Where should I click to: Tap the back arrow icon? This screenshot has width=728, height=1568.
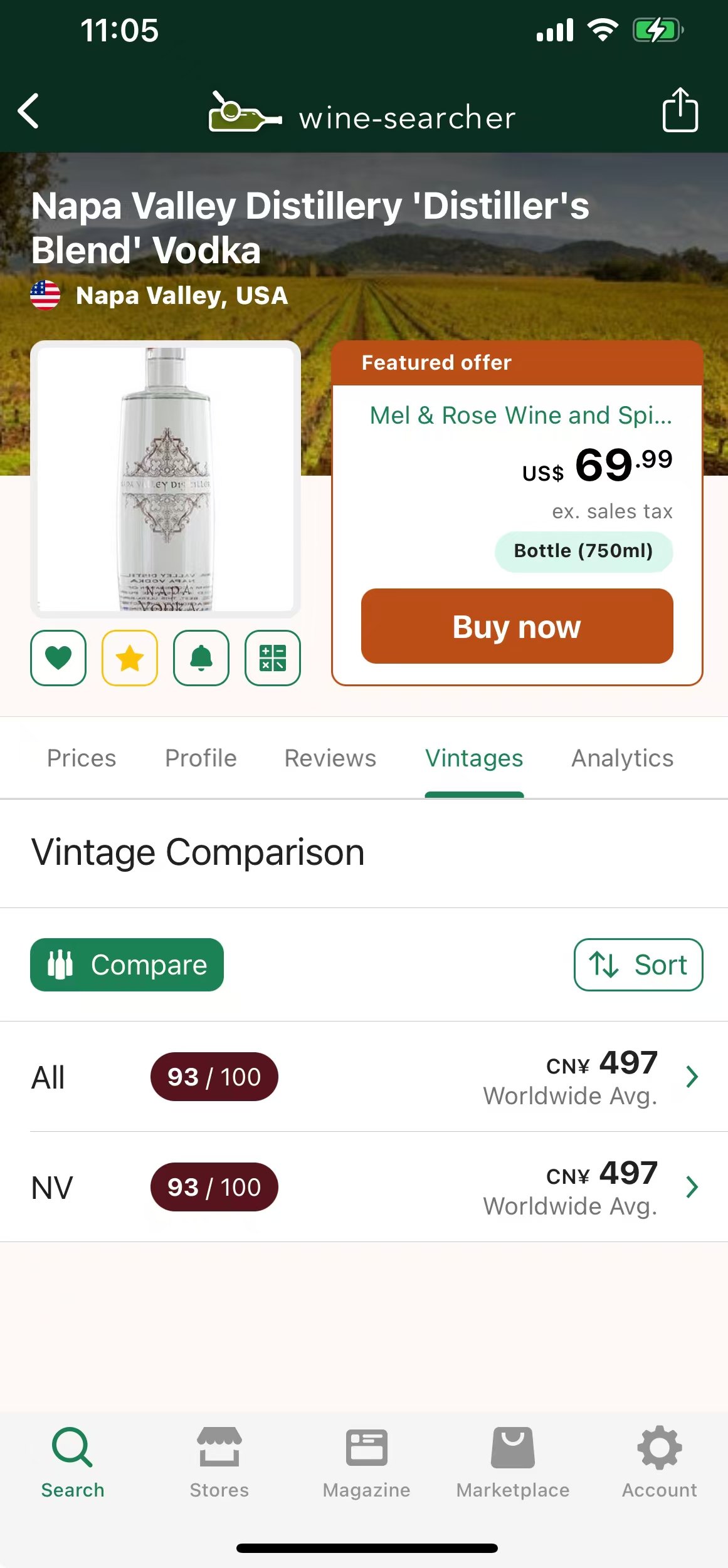29,111
